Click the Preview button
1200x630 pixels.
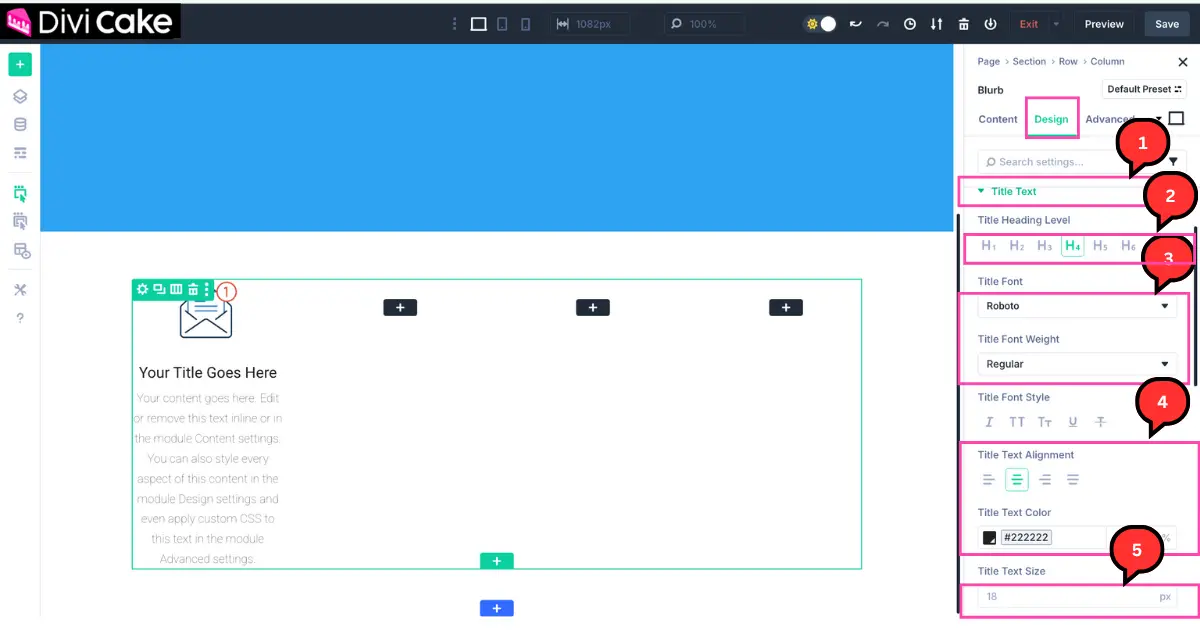pyautogui.click(x=1104, y=24)
